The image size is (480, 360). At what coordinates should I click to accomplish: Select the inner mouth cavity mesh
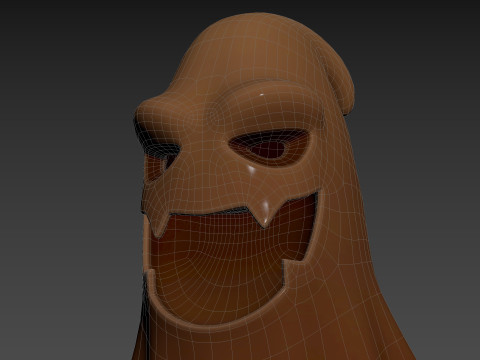click(230, 260)
